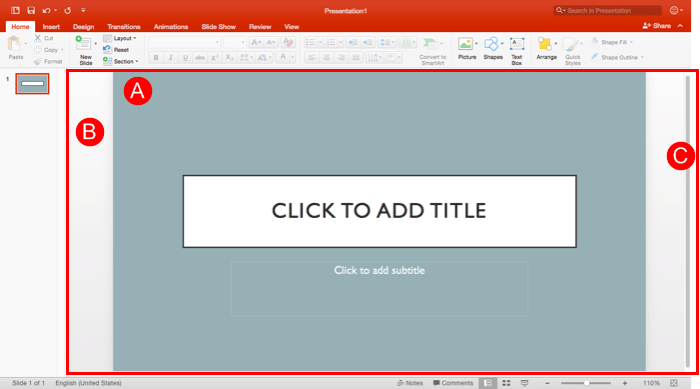Image resolution: width=700 pixels, height=389 pixels.
Task: Increase font size with larger A icon
Action: coord(256,42)
